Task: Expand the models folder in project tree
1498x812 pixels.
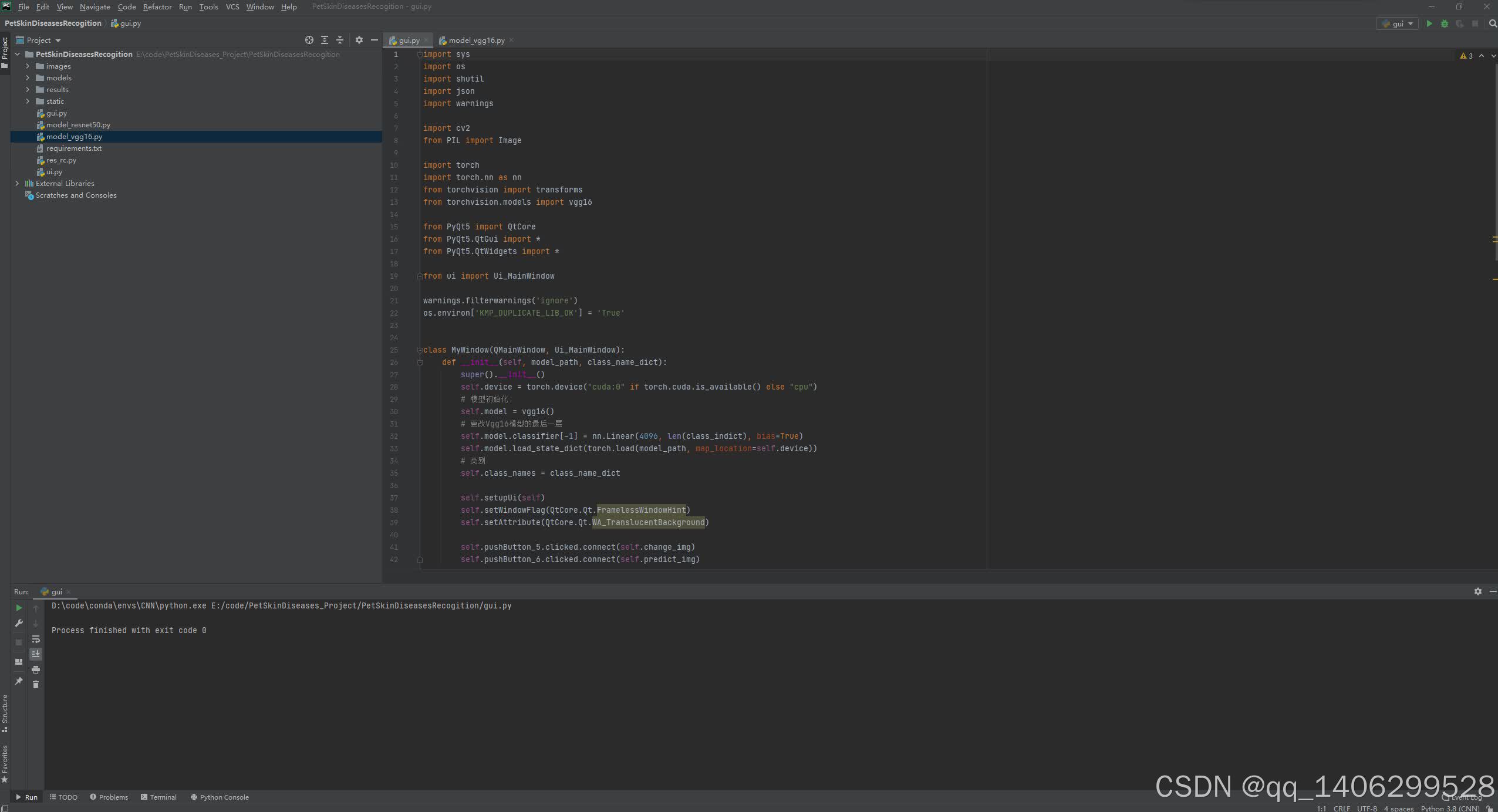Action: [28, 78]
